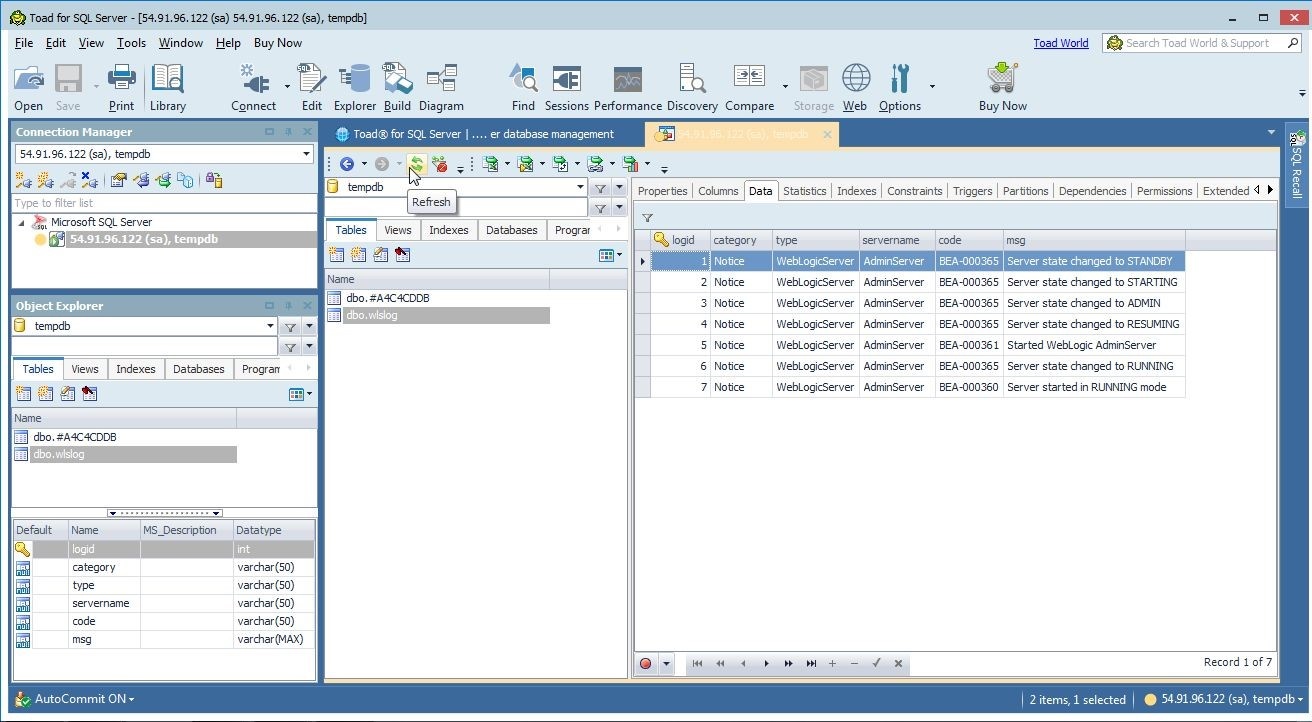Screen dimensions: 1312x722
Task: Select the 54.91.96.122 (sa), tempdb connection node
Action: point(144,239)
